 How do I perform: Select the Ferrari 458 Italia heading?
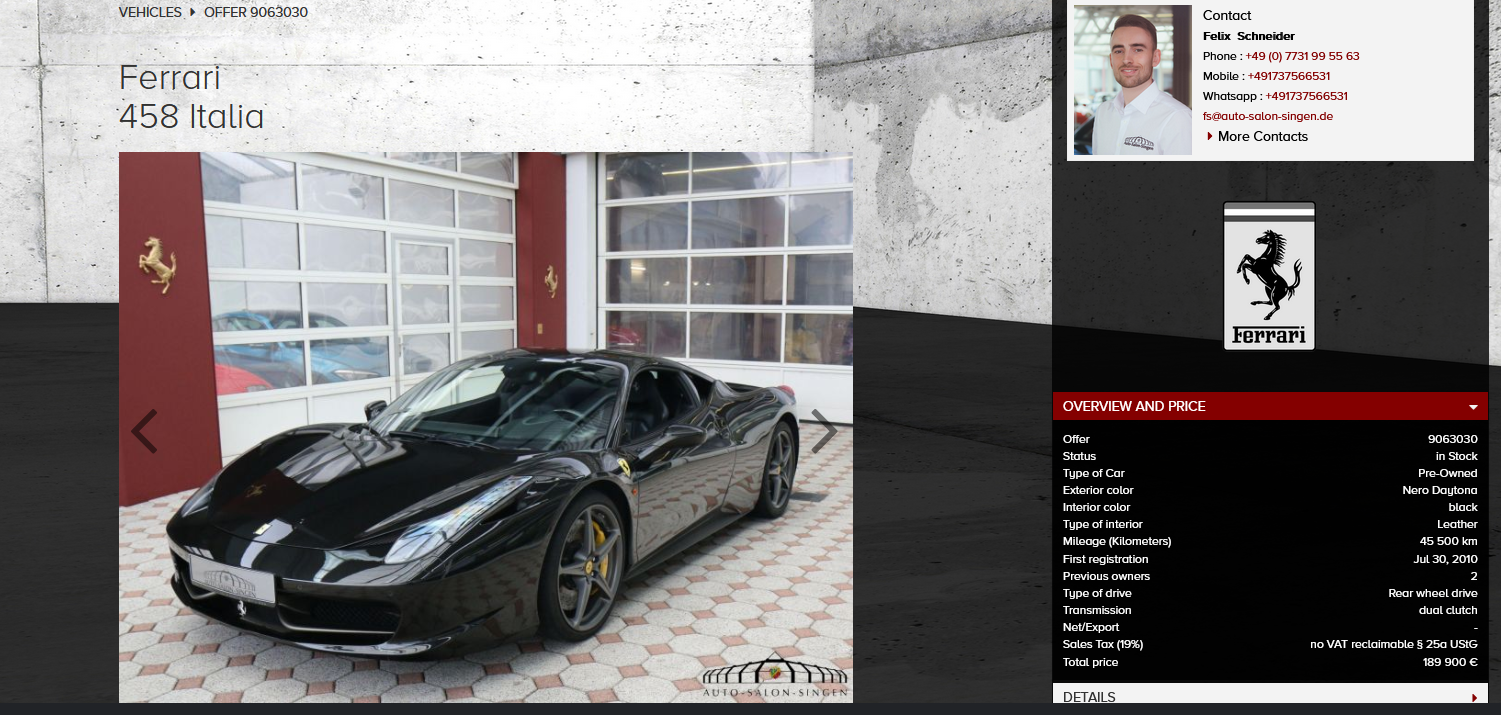point(192,97)
